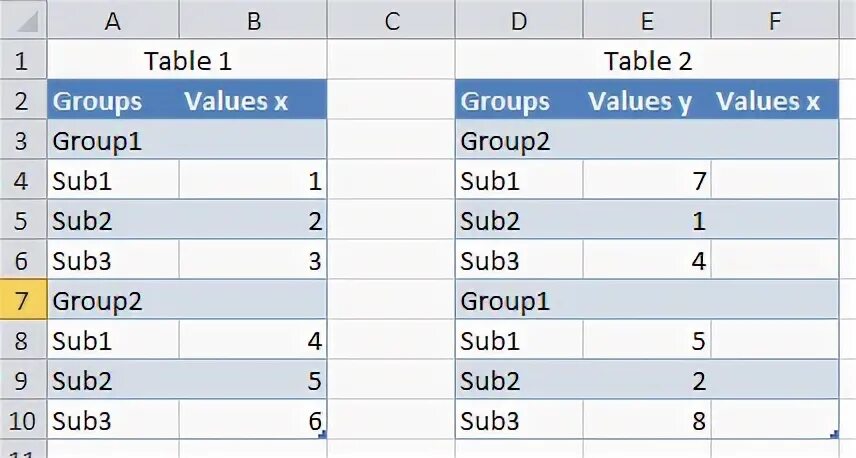The image size is (856, 458).
Task: Click the Table 1 title cell
Action: (187, 61)
